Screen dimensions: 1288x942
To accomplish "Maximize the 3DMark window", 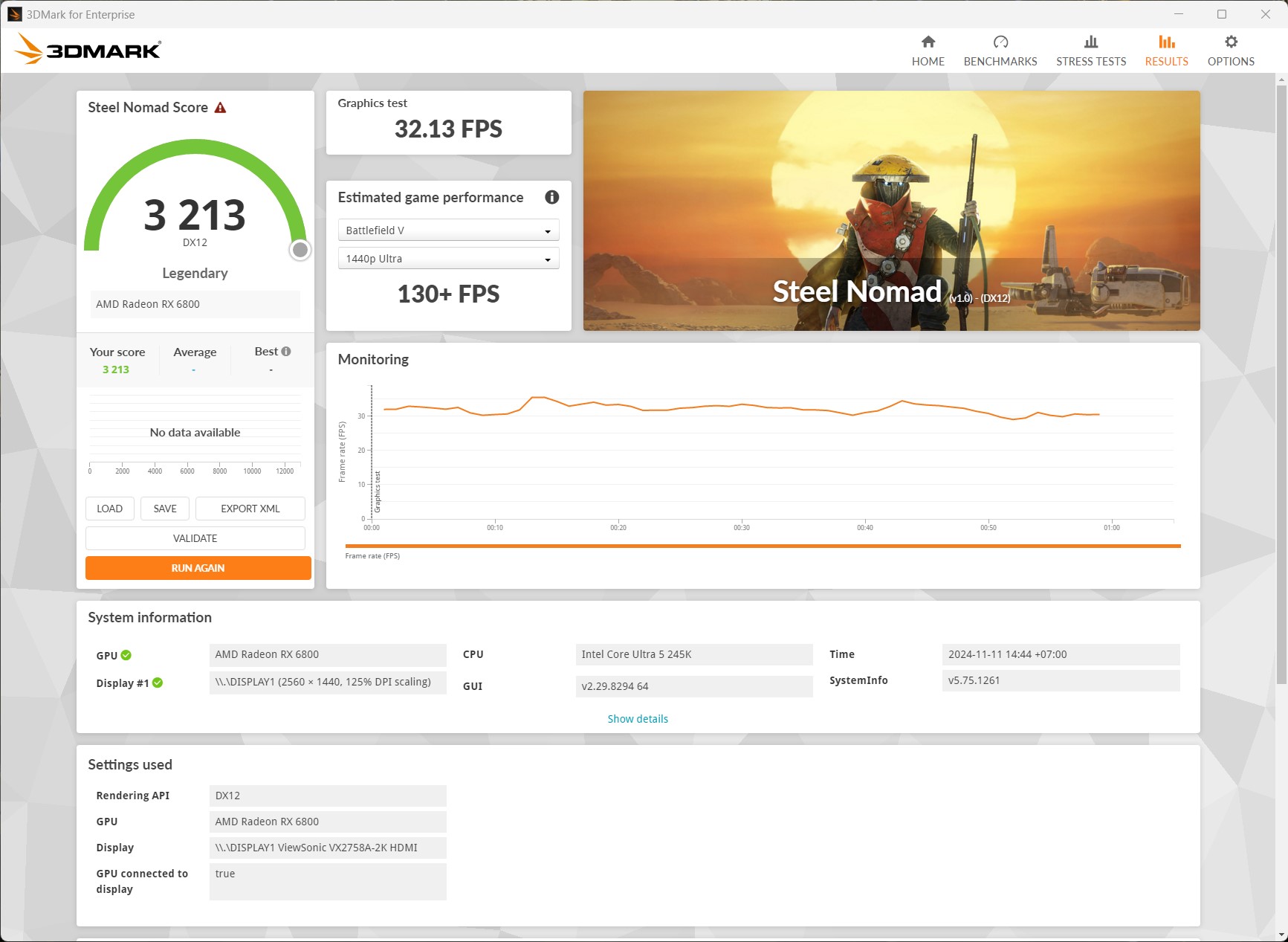I will (1222, 14).
